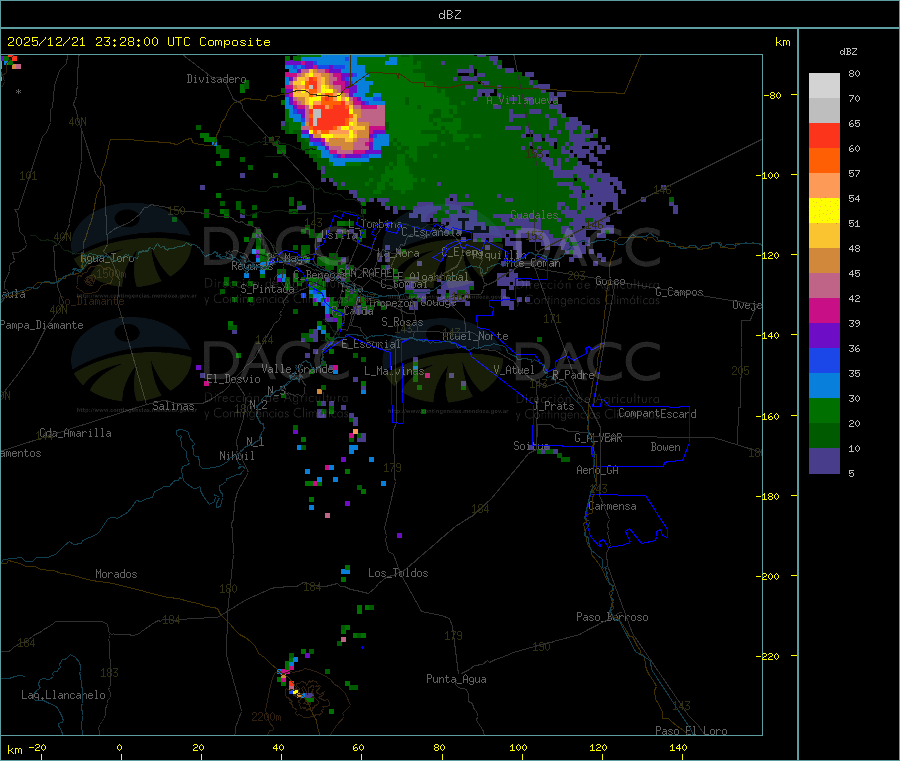Screen dimensions: 900x761
Task: Click the G_Campos label
Action: coord(679,292)
